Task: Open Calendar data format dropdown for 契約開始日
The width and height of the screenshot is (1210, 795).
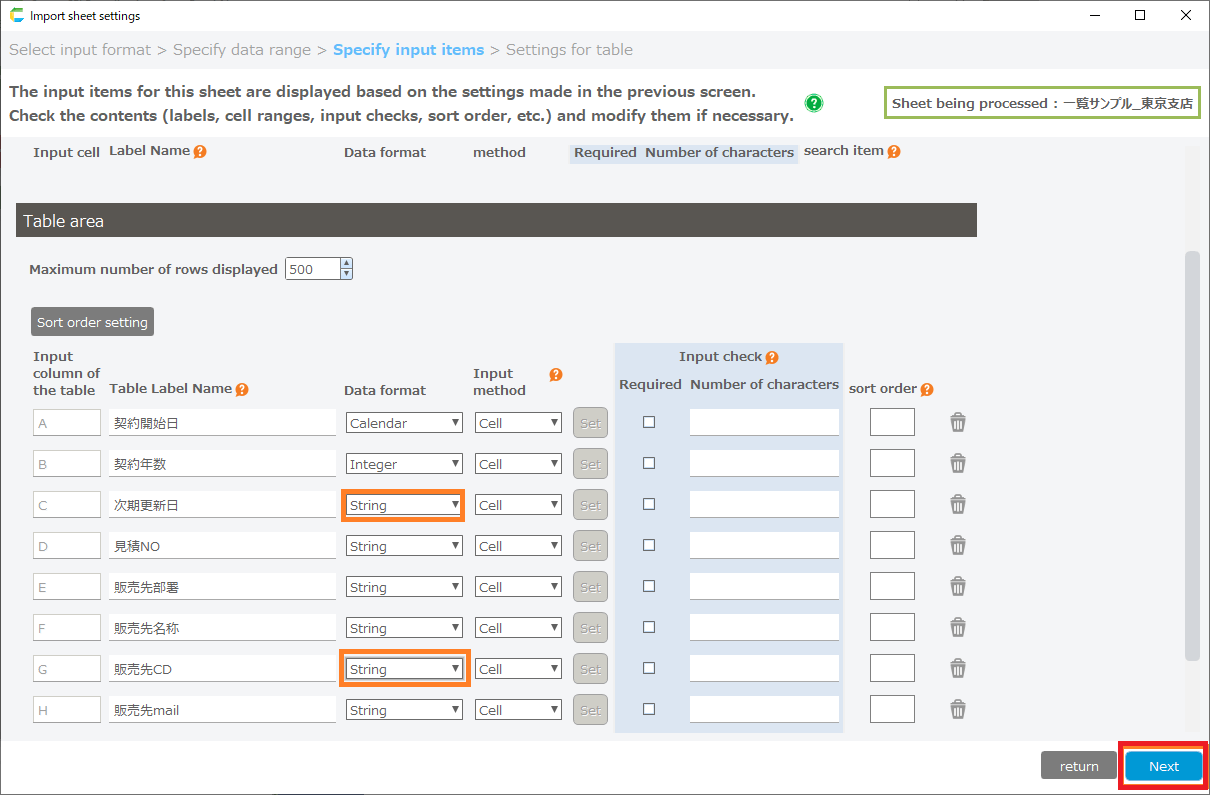Action: [404, 423]
